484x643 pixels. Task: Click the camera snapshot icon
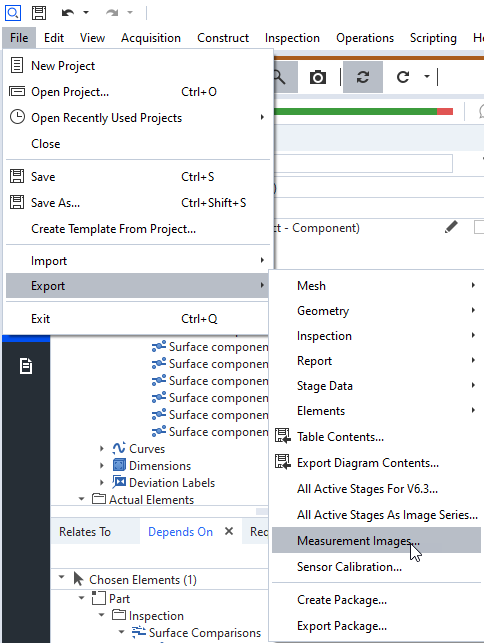point(317,77)
